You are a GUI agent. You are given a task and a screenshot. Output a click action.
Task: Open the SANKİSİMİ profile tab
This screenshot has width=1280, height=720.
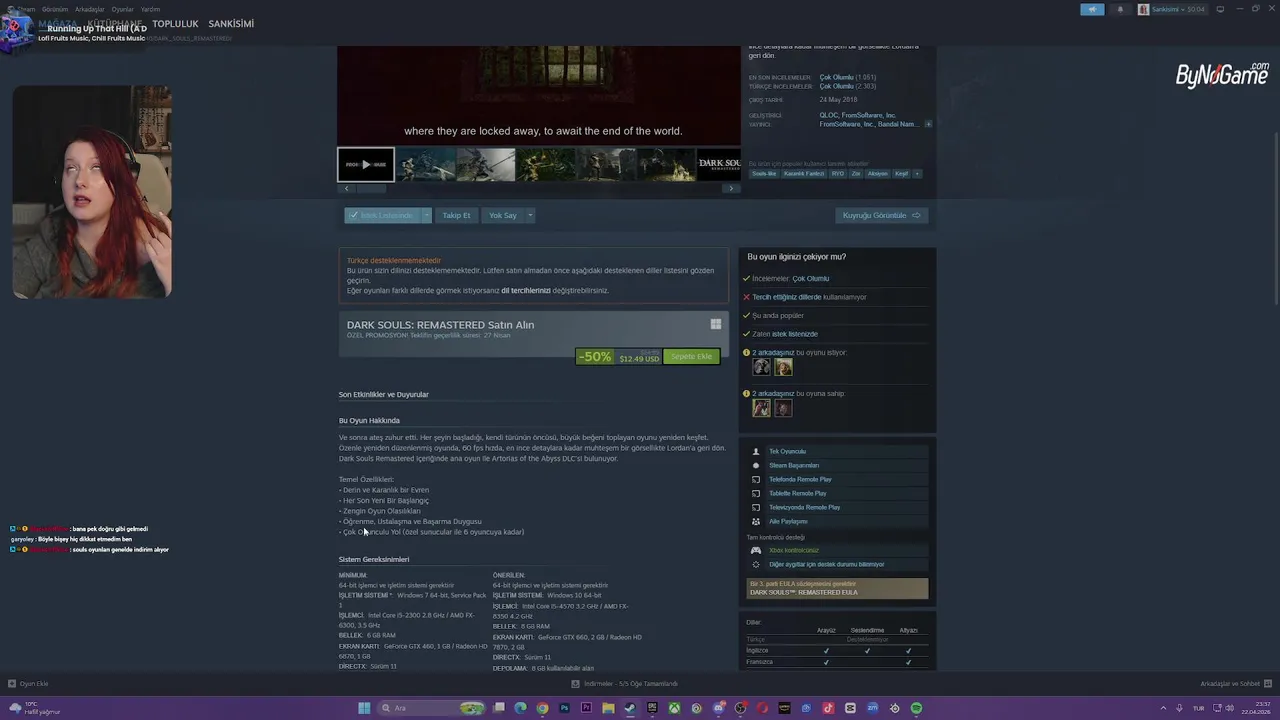[x=231, y=23]
